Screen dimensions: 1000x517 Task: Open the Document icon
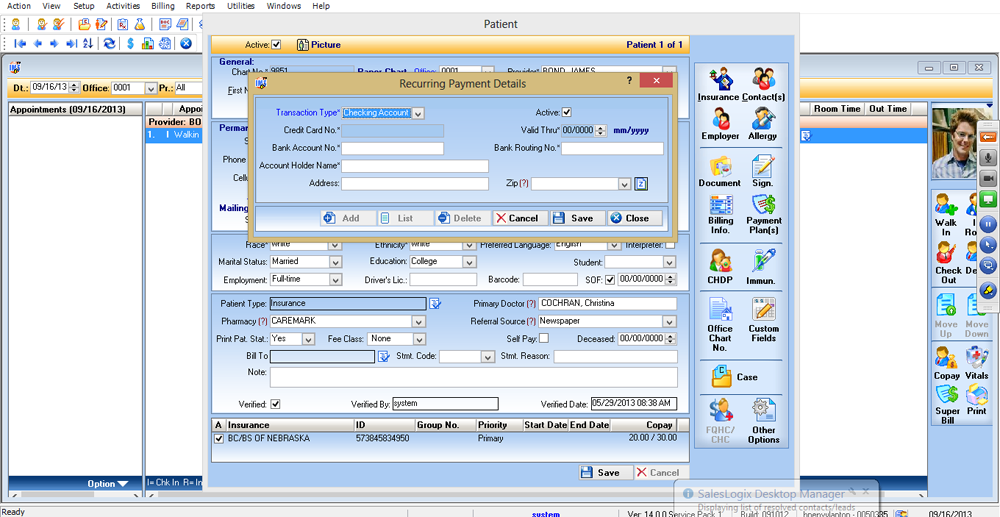point(720,171)
